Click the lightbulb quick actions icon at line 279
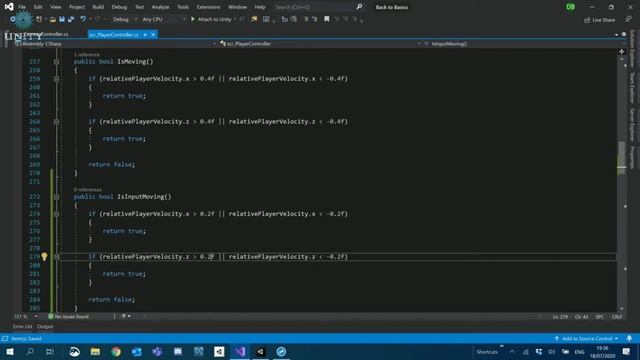Screen dimensions: 640x360 point(44,256)
